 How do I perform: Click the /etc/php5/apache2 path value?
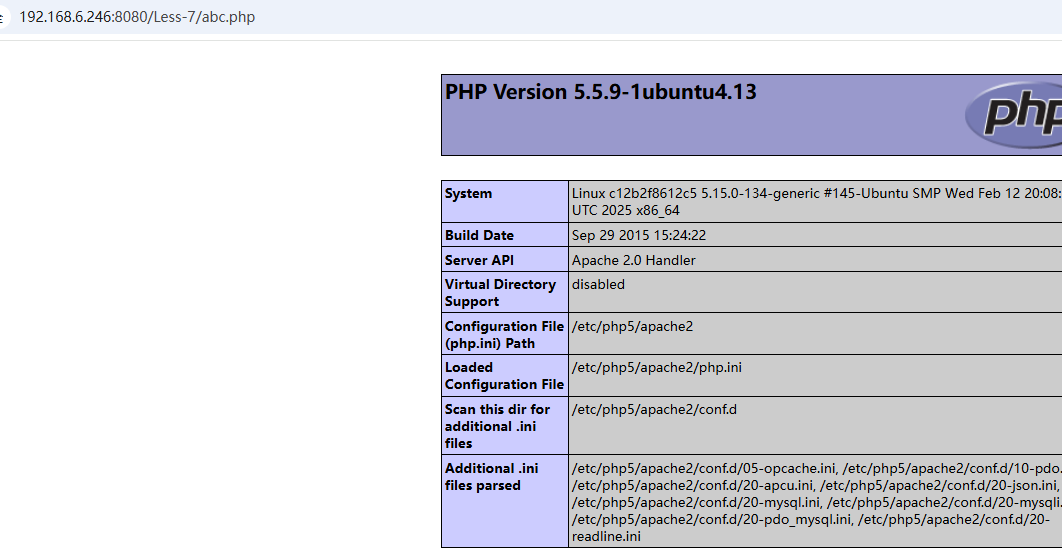click(x=632, y=327)
